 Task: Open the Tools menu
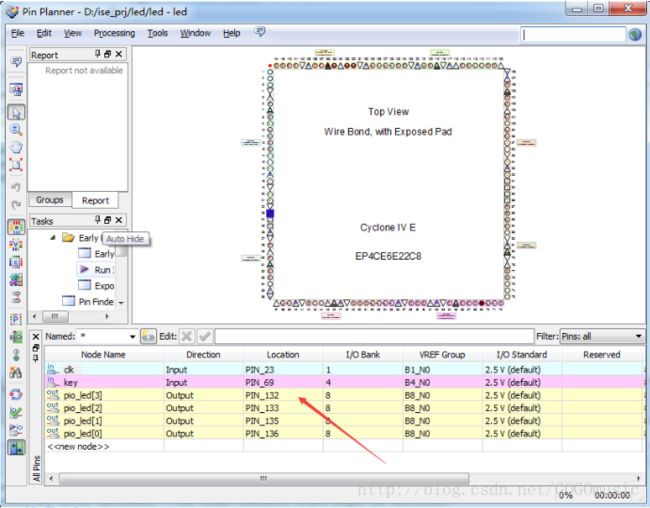158,33
